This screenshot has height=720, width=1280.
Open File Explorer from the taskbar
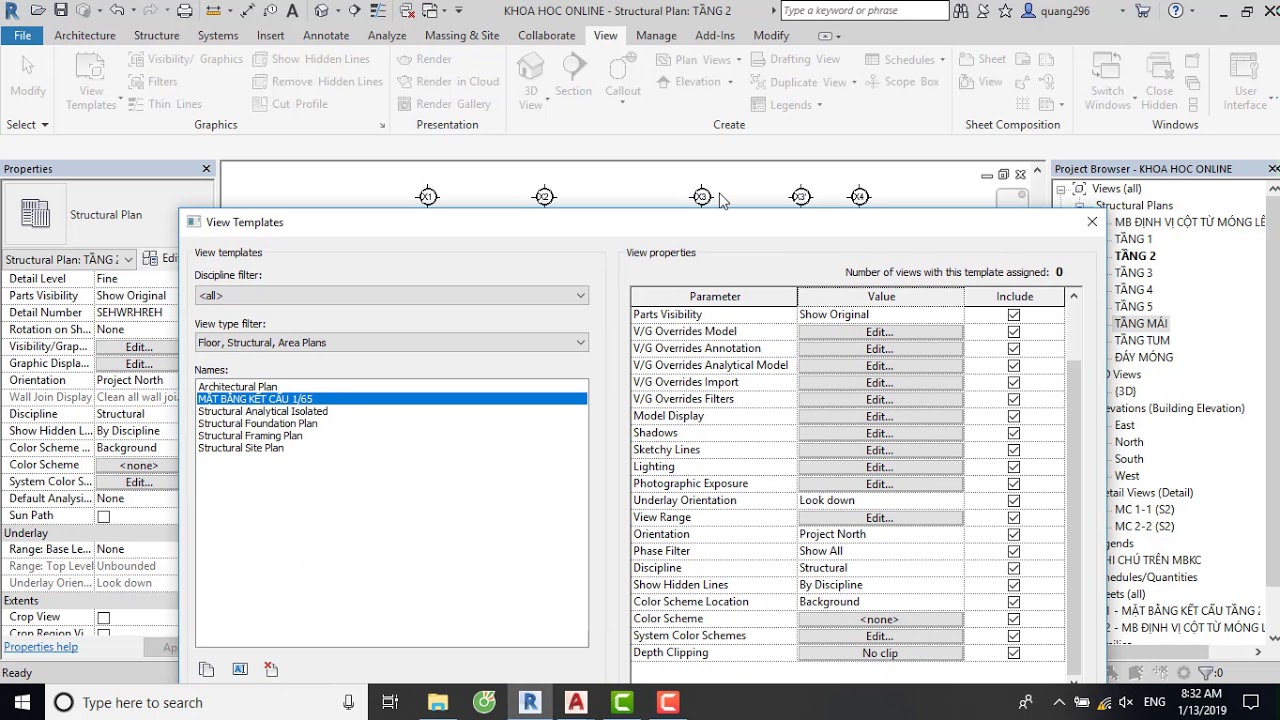pyautogui.click(x=438, y=702)
